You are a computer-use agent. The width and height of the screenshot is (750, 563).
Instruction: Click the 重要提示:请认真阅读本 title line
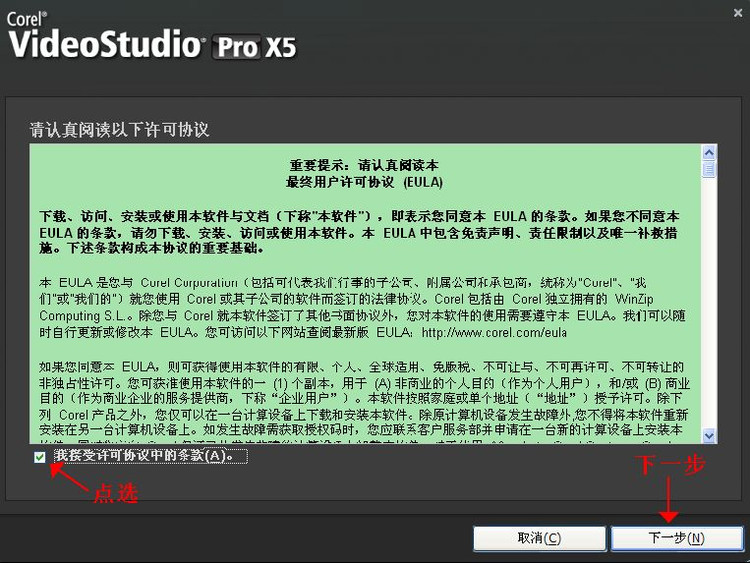(x=364, y=166)
